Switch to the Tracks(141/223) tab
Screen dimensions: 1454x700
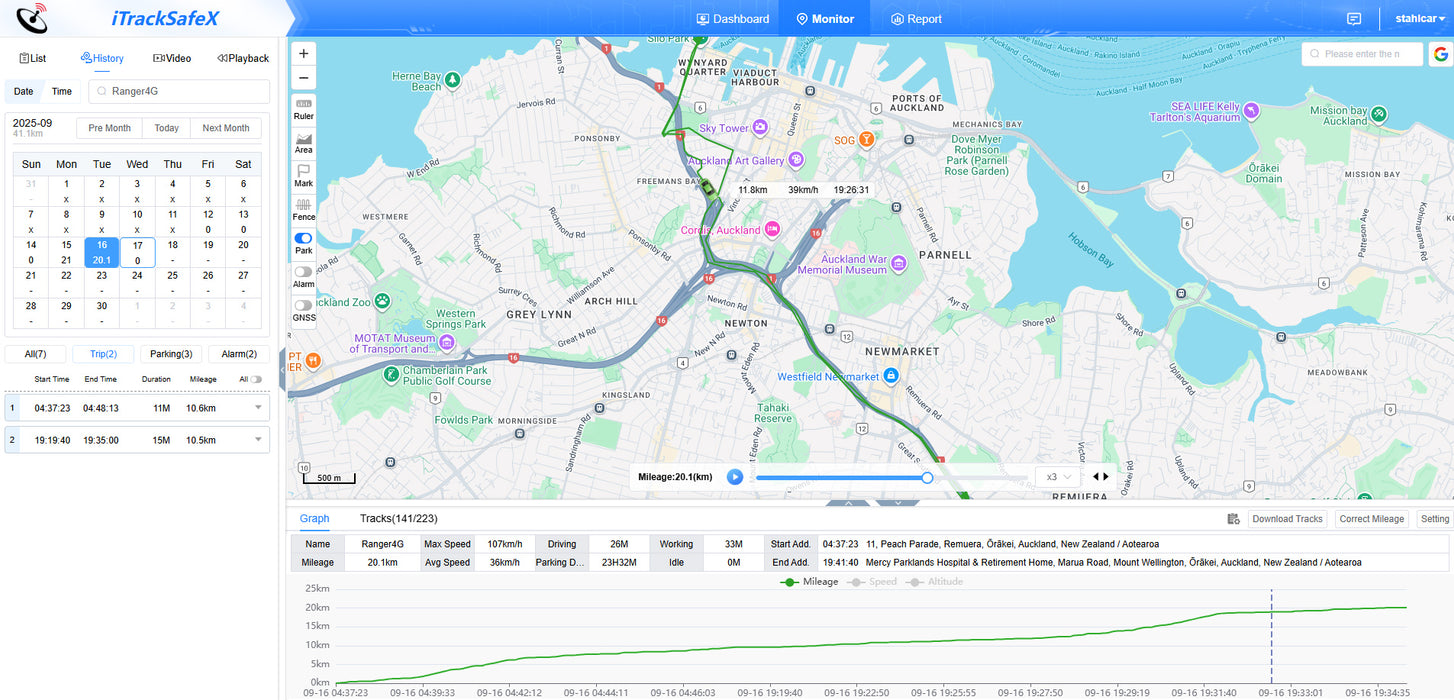(398, 518)
